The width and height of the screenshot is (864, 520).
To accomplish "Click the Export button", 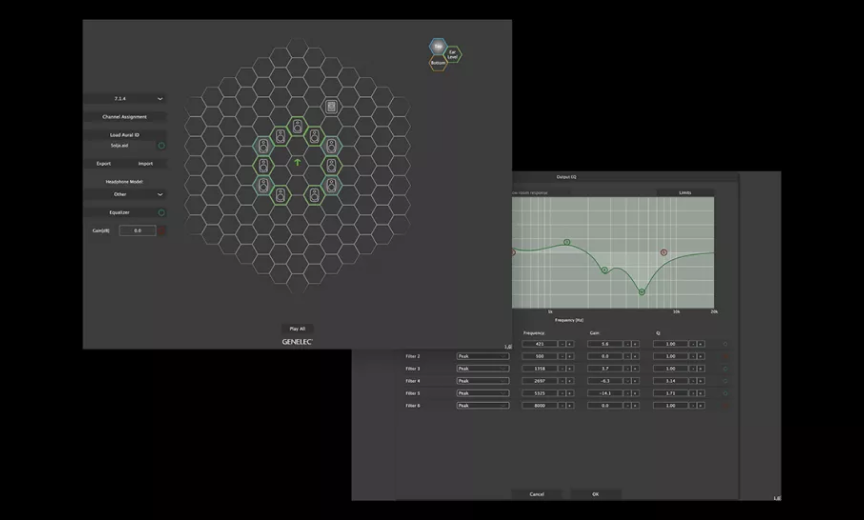I will [x=104, y=163].
